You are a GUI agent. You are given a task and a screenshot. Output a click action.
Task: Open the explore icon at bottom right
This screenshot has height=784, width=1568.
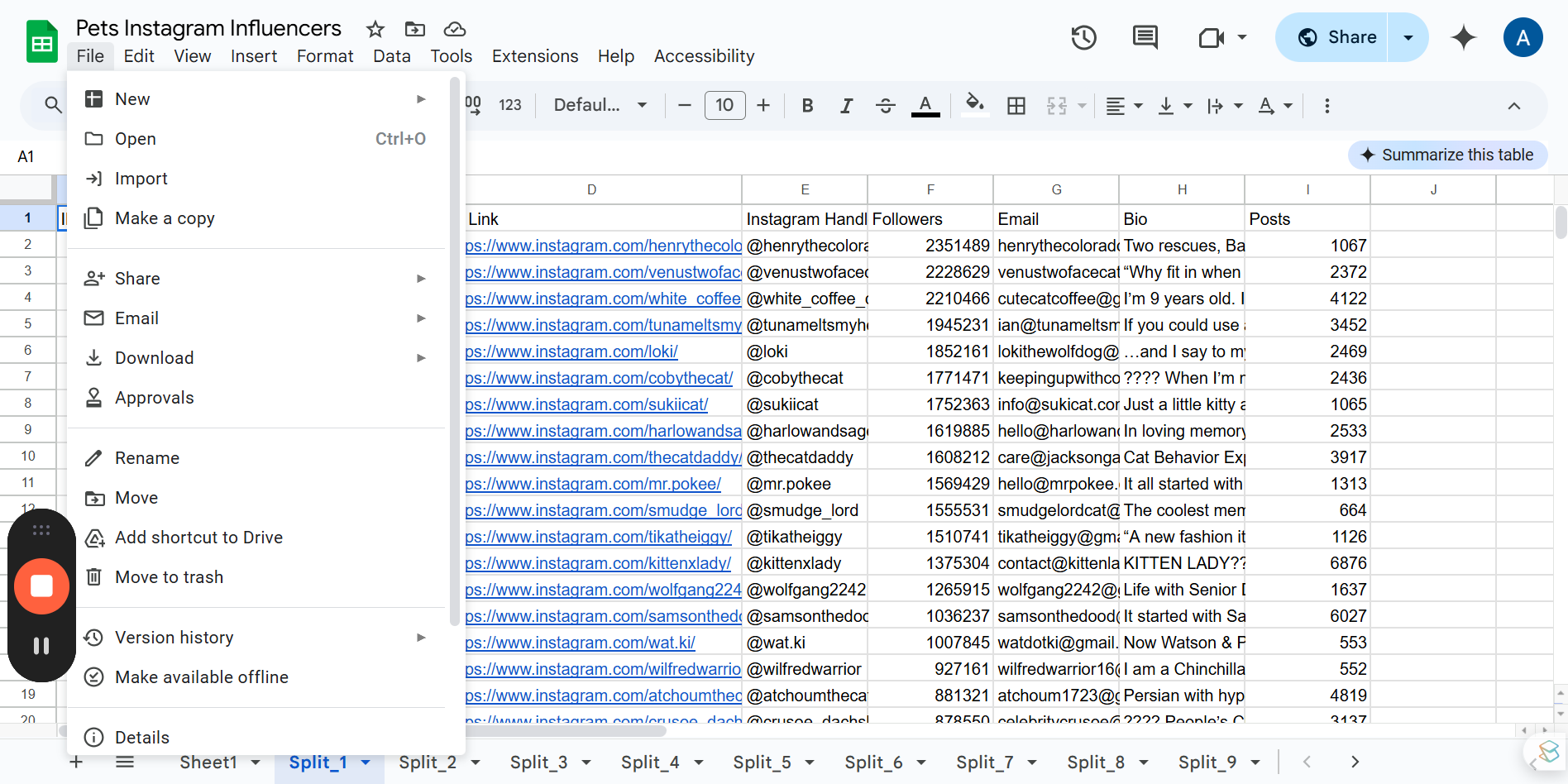click(x=1547, y=753)
